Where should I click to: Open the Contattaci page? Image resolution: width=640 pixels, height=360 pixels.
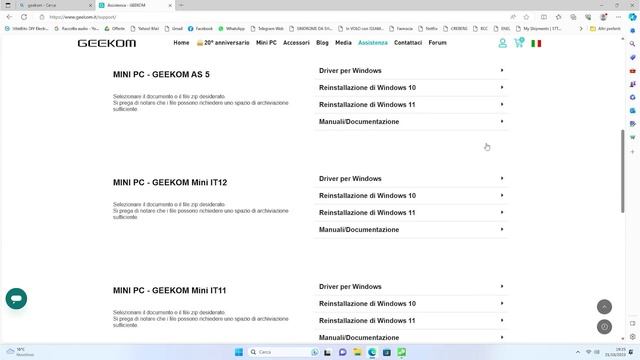tap(408, 42)
